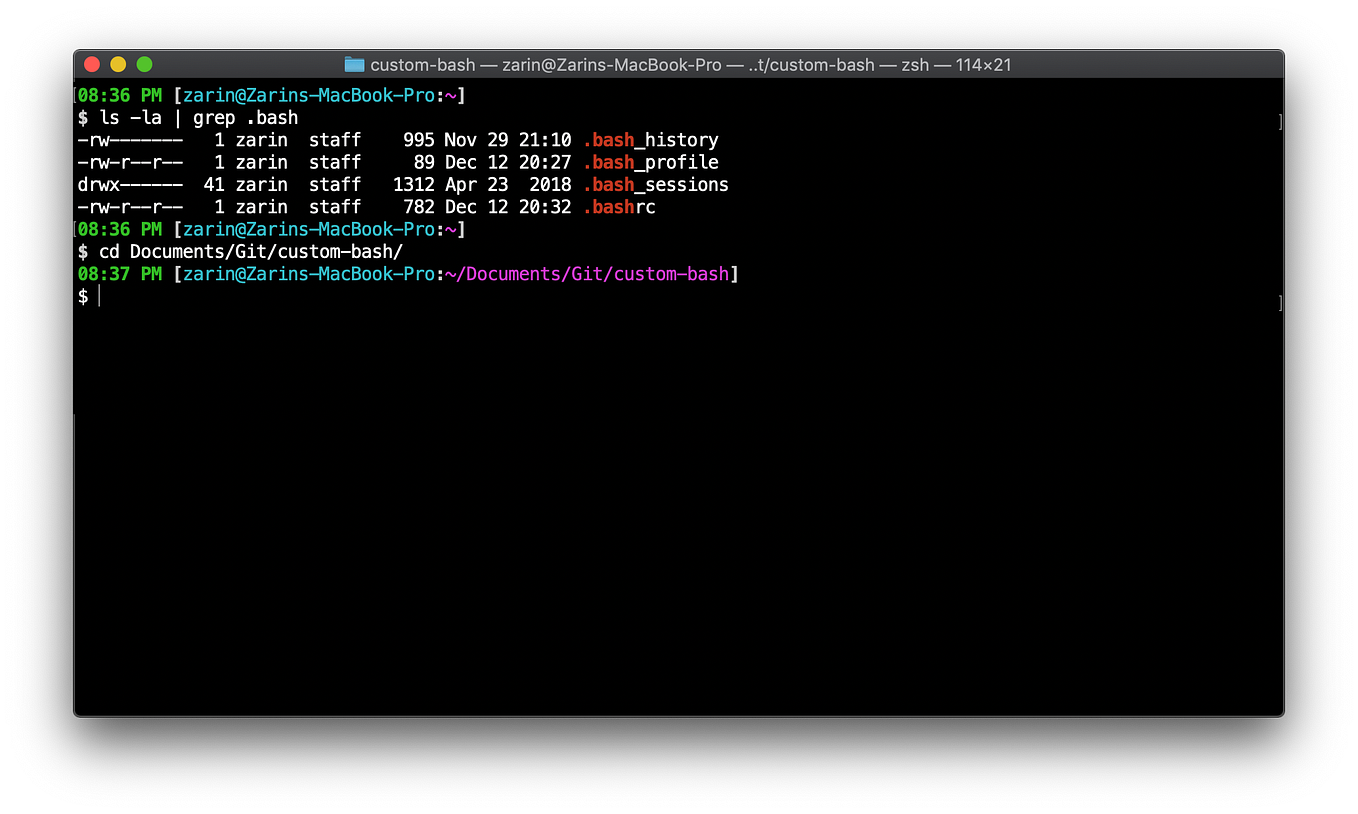Click the .bash_profile filename in the output
The image size is (1358, 814).
pos(651,162)
